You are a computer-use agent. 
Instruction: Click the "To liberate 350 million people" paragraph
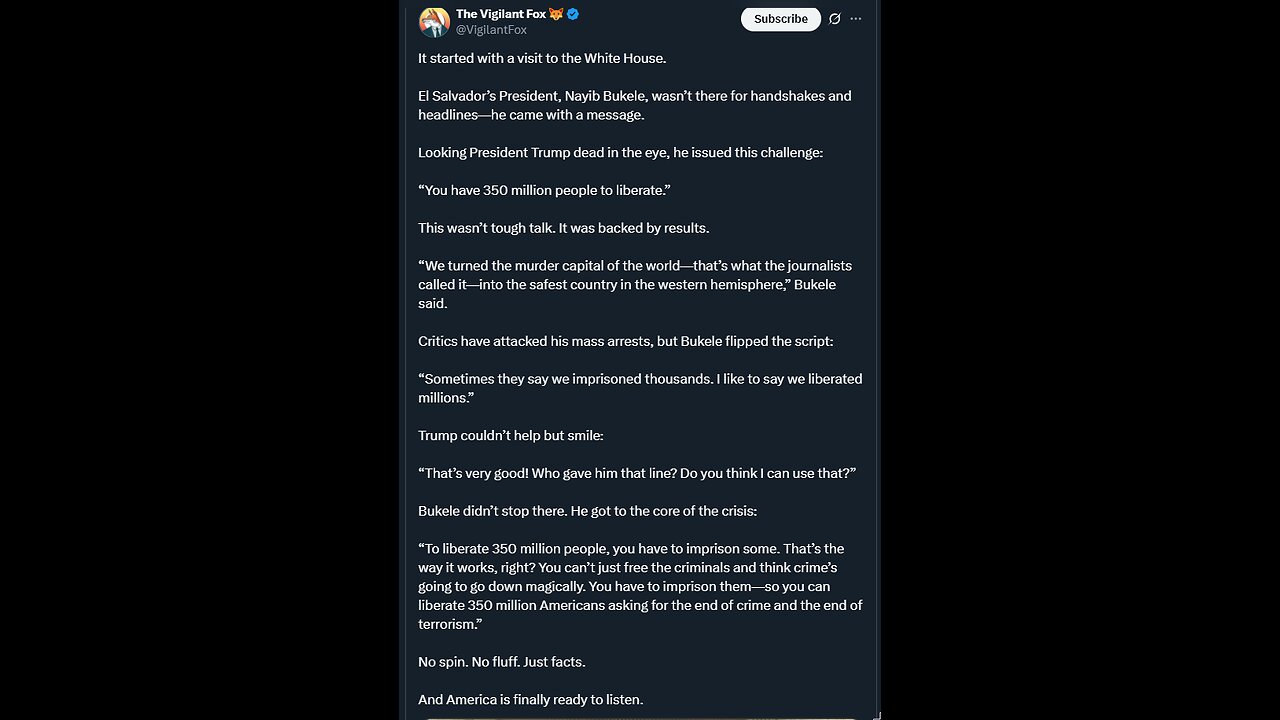pyautogui.click(x=640, y=586)
